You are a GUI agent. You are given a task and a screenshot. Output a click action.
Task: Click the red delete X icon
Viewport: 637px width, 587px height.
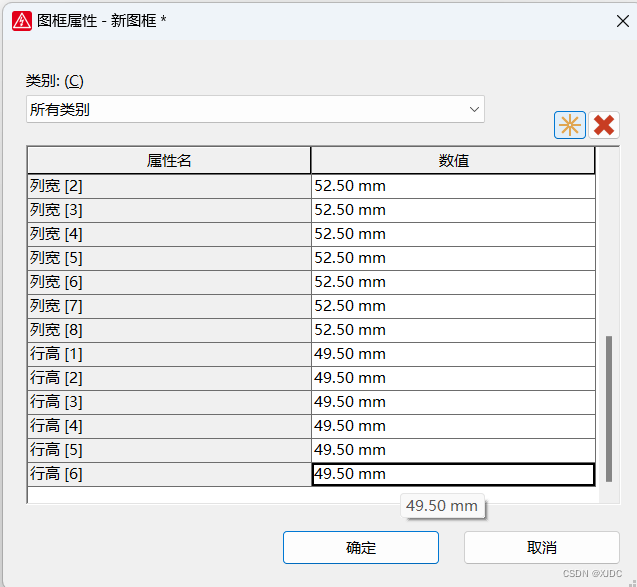[x=604, y=125]
